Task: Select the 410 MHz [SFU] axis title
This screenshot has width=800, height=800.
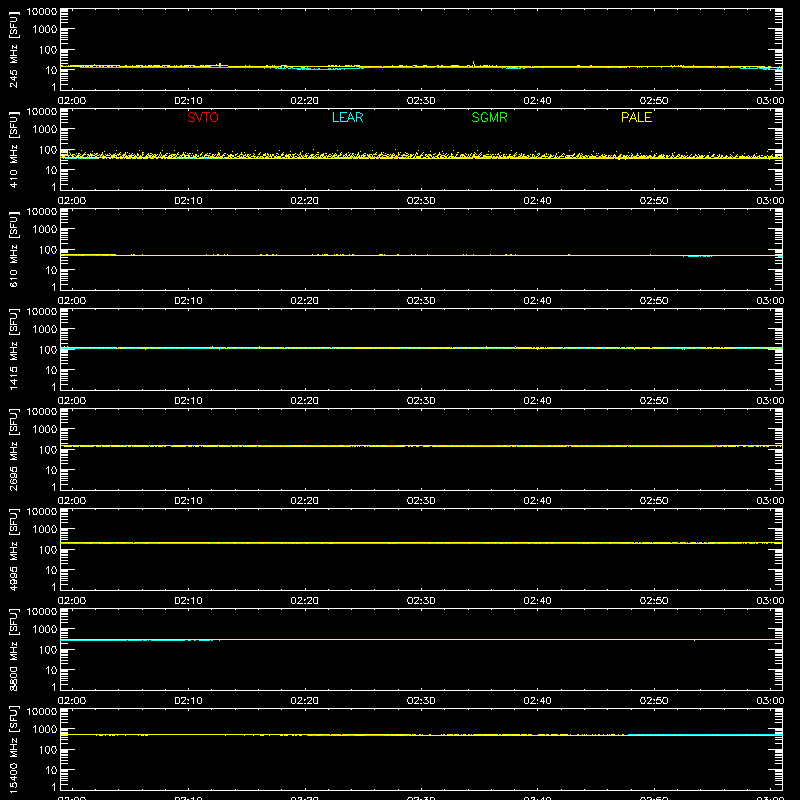Action: tap(13, 149)
